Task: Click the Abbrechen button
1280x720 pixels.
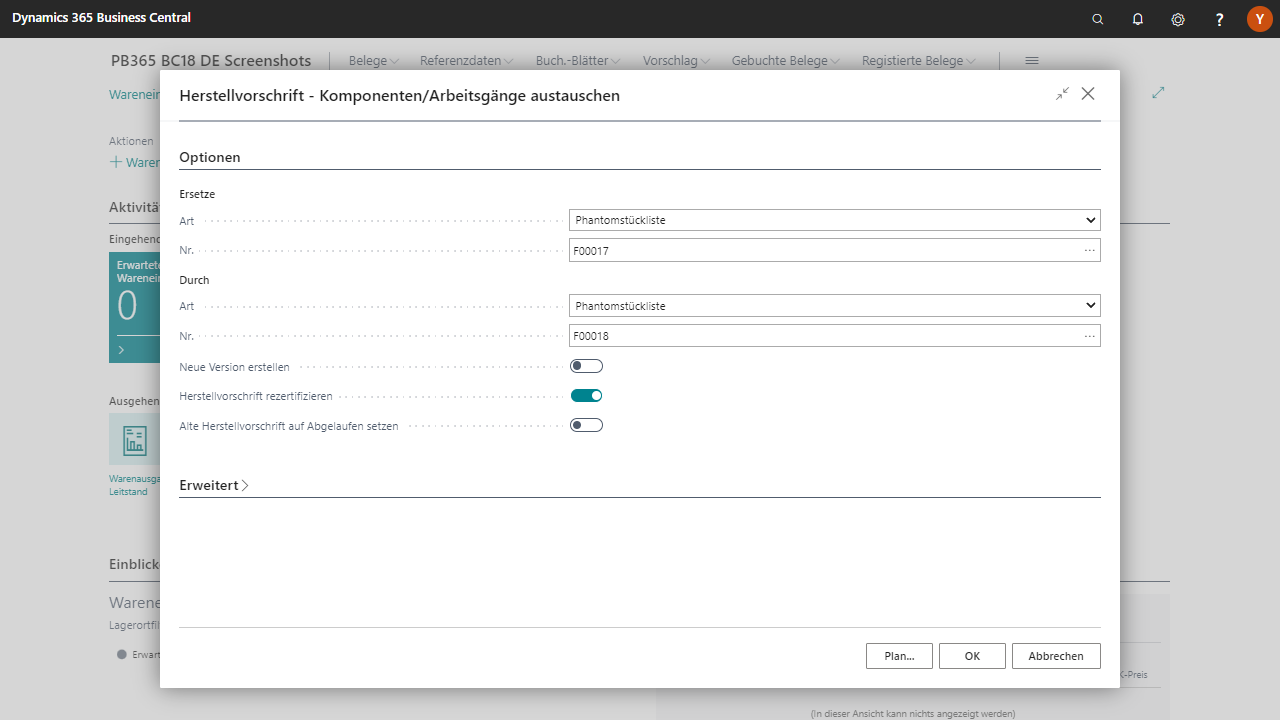Action: point(1056,656)
